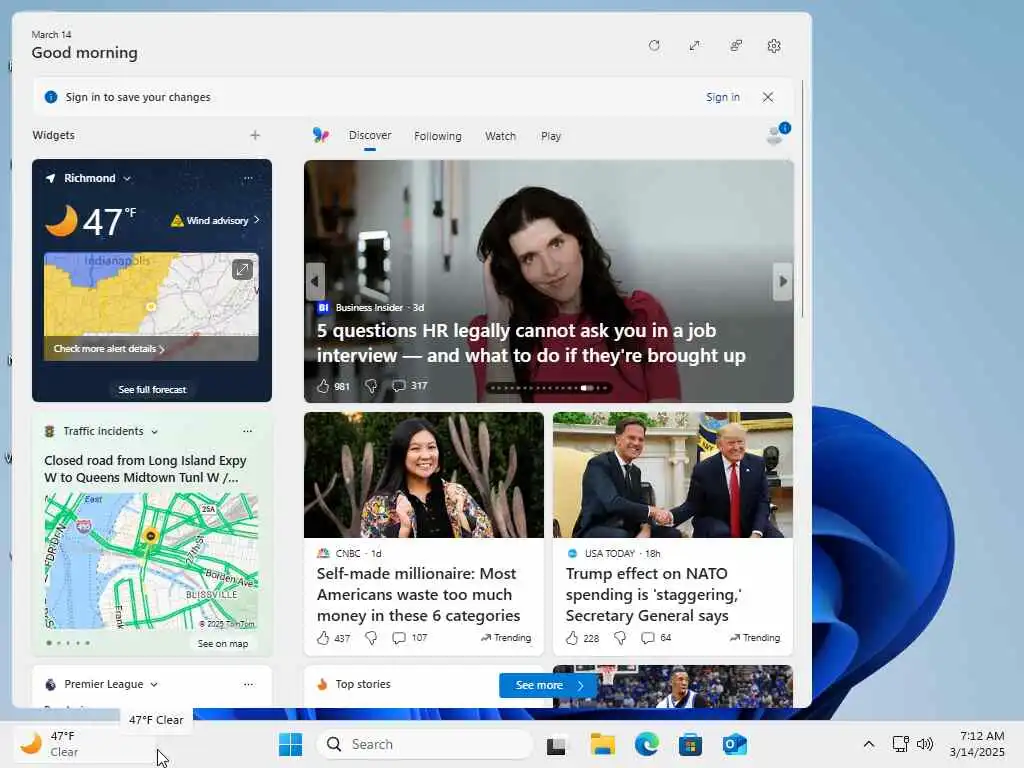Click the 47°F temperature in weather widget
The width and height of the screenshot is (1024, 768).
click(x=108, y=221)
